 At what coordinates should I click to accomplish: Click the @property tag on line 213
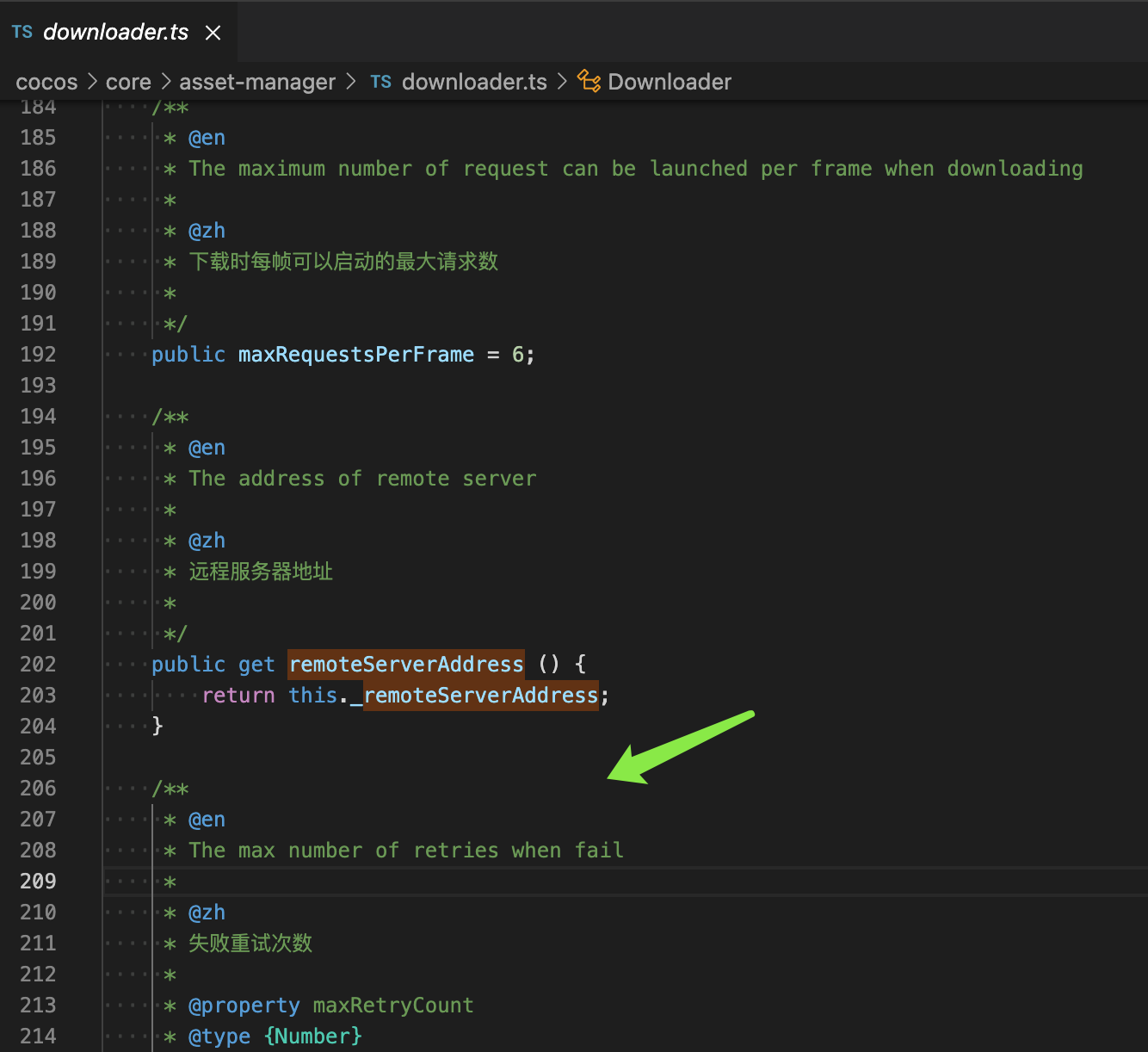point(244,1006)
